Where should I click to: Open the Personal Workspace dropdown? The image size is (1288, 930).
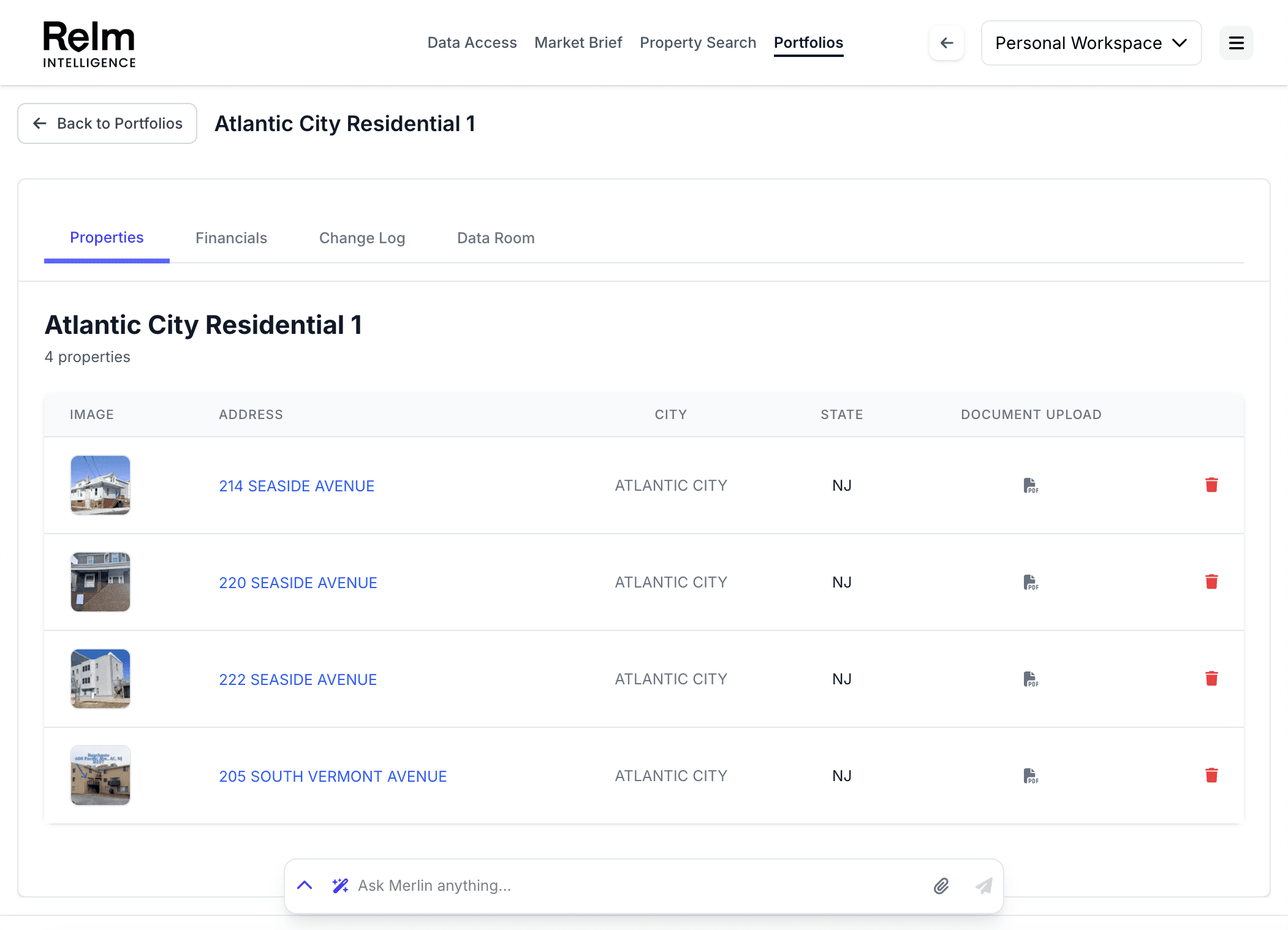point(1091,43)
